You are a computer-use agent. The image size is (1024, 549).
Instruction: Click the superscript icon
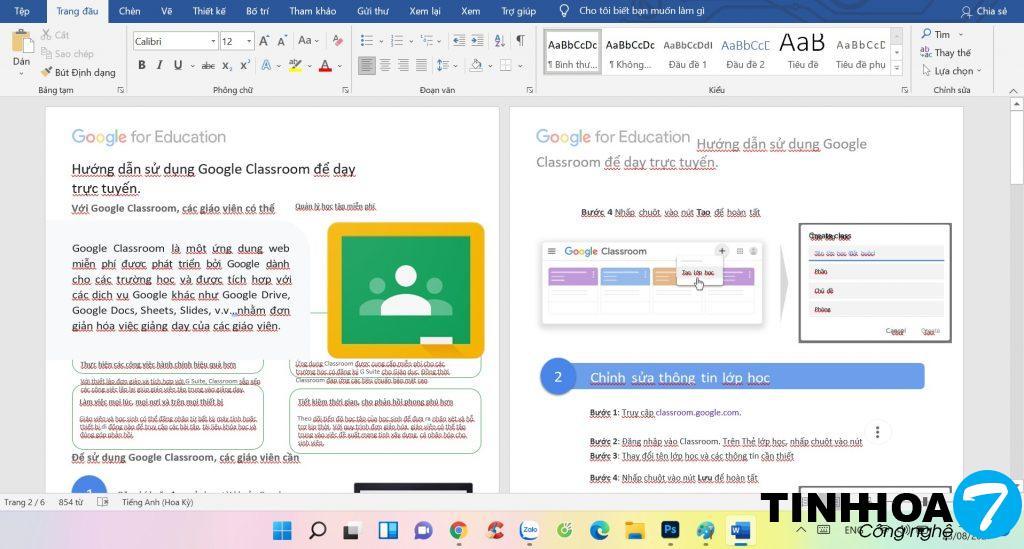246,65
